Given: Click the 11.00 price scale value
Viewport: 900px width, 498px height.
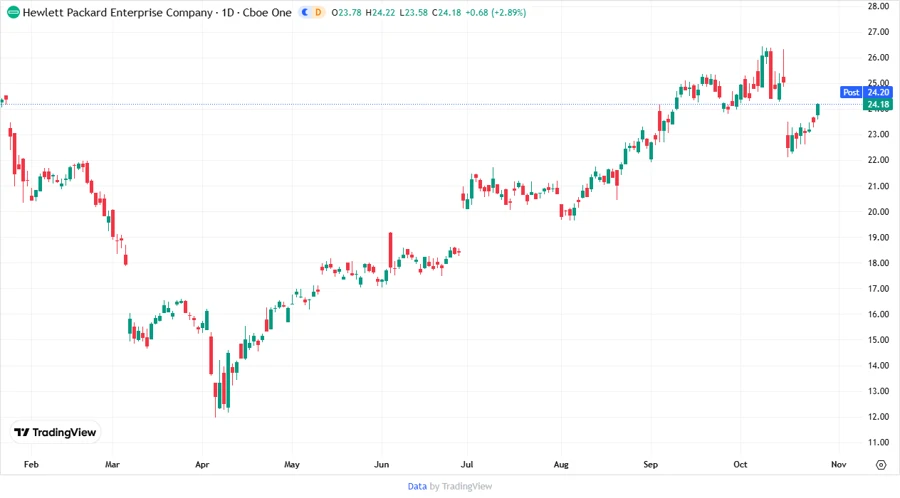Looking at the screenshot, I should pos(878,442).
